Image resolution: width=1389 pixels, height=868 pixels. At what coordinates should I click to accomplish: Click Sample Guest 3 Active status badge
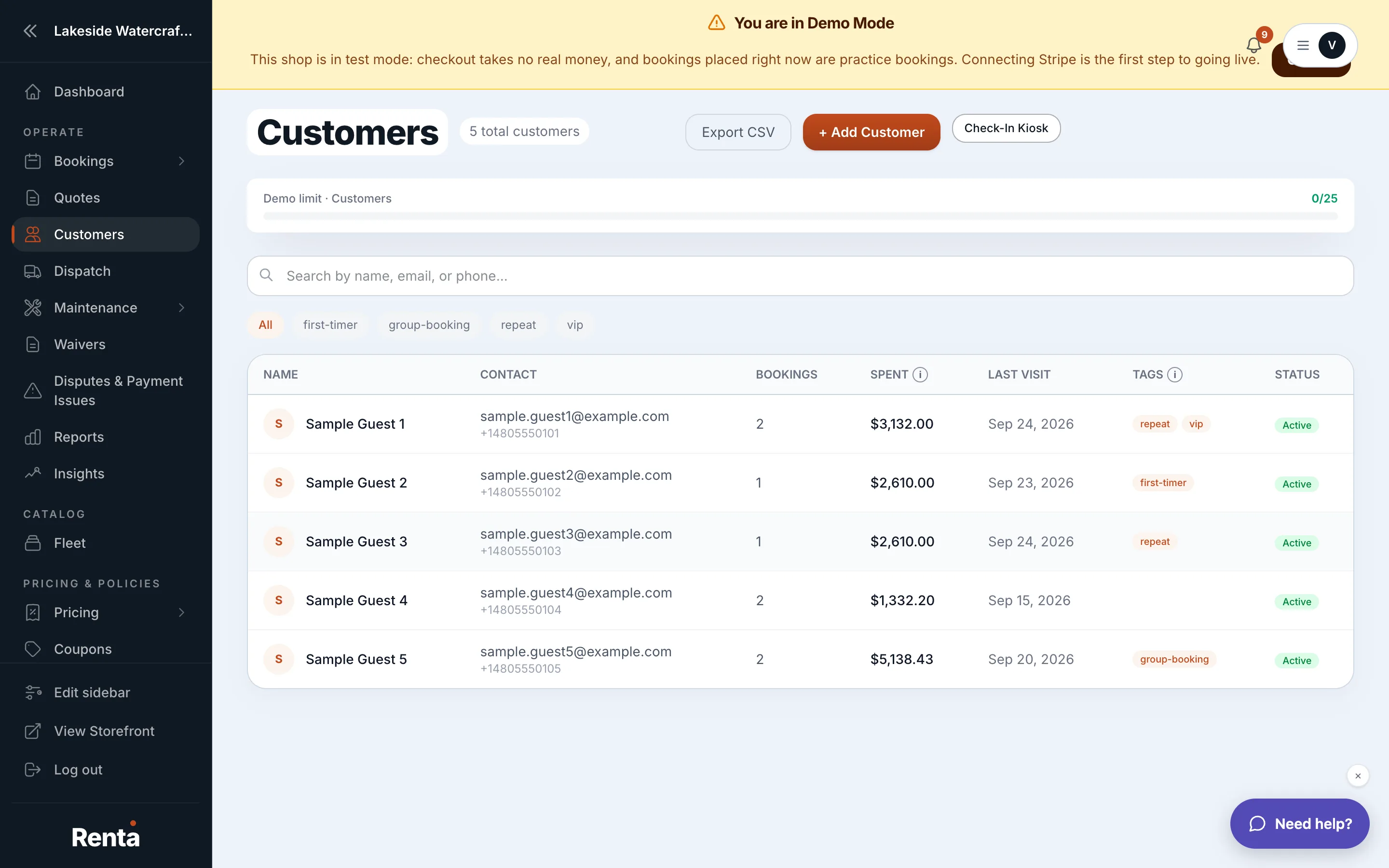click(x=1296, y=542)
